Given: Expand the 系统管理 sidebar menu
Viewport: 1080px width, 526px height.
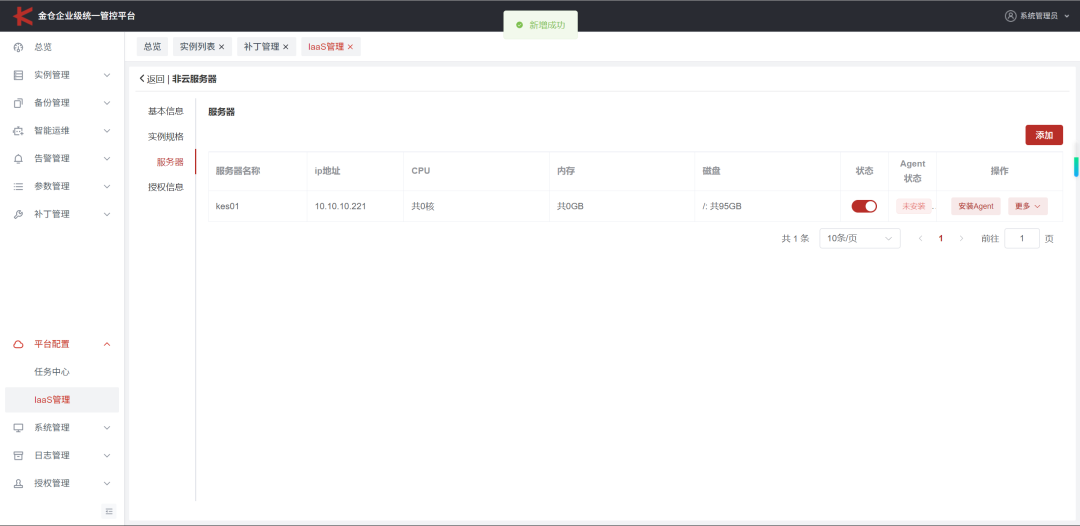Looking at the screenshot, I should point(62,428).
